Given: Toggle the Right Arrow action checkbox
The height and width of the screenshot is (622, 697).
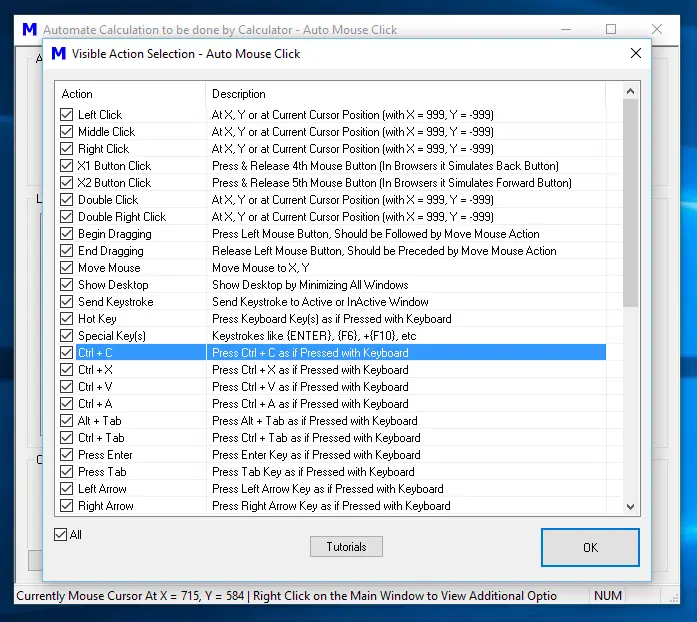Looking at the screenshot, I should (x=67, y=506).
